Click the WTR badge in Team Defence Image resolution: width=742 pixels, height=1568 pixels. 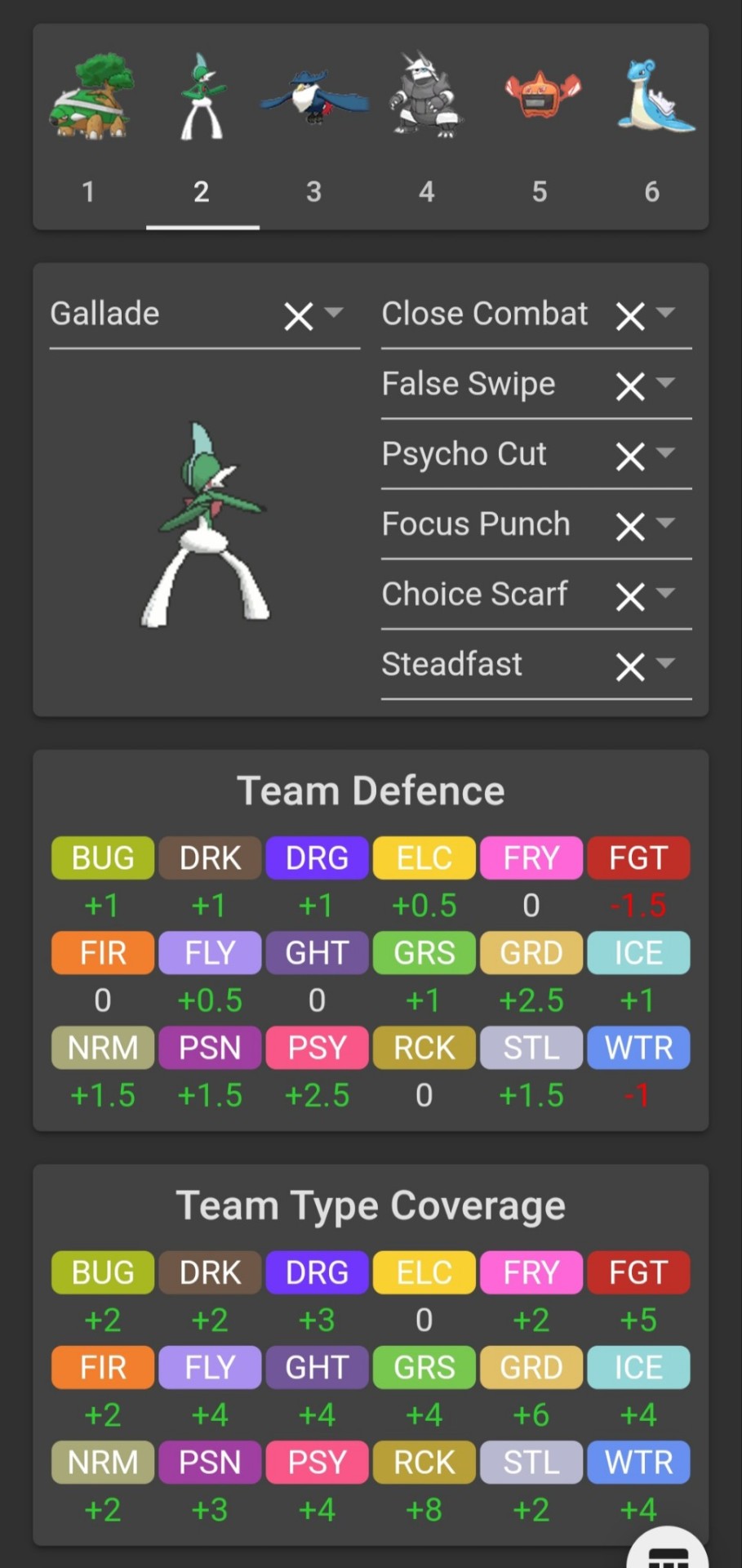(638, 1048)
